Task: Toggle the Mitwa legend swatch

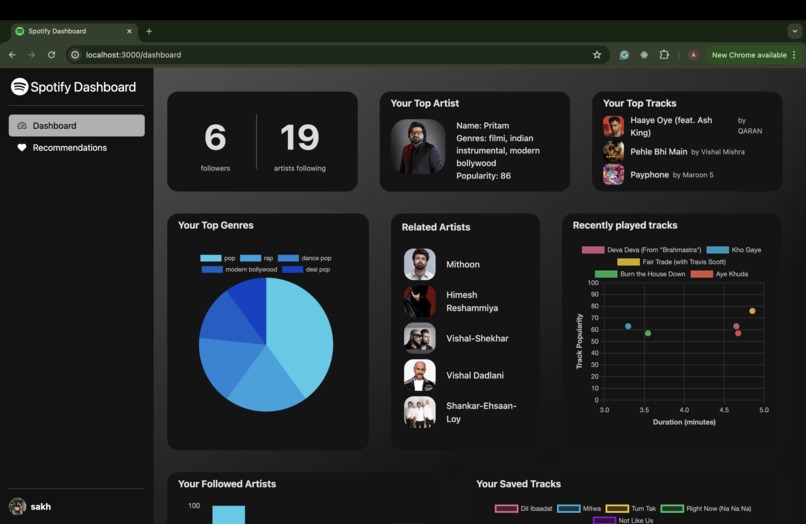Action: tap(569, 509)
